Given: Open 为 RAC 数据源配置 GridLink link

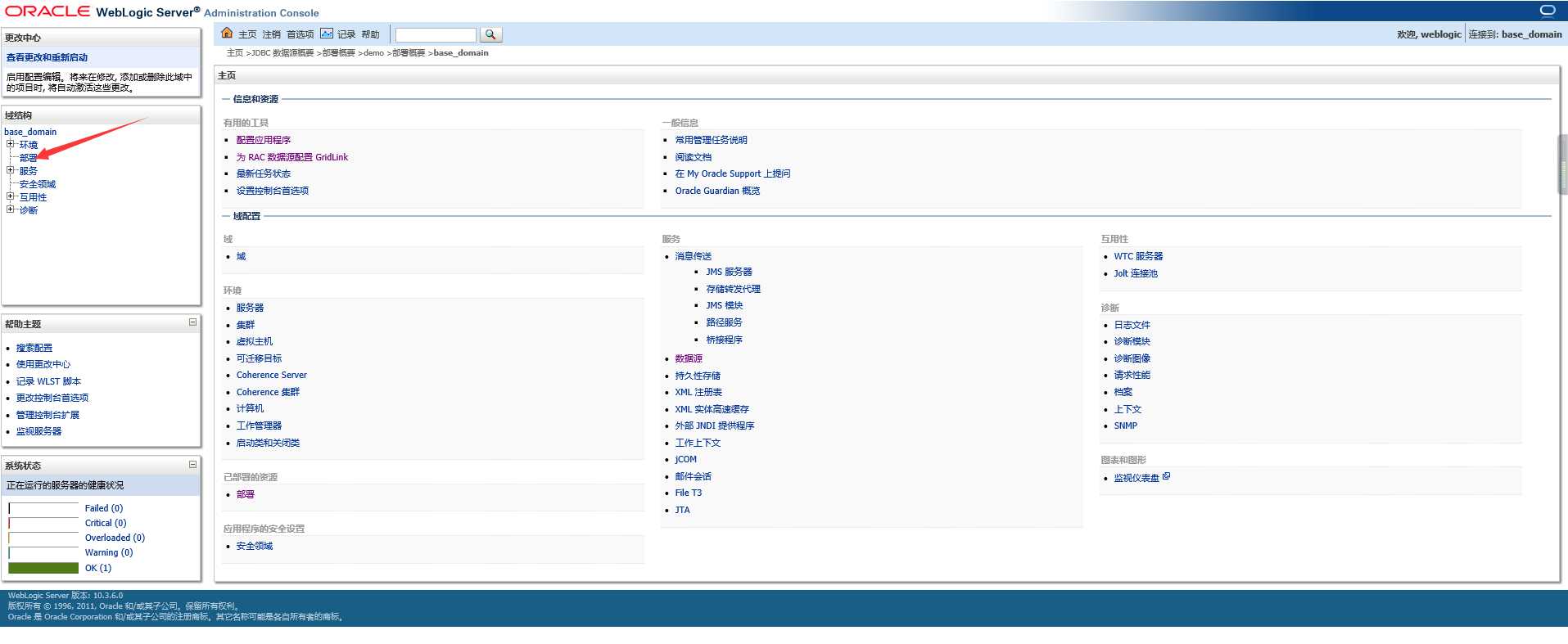Looking at the screenshot, I should pyautogui.click(x=292, y=157).
